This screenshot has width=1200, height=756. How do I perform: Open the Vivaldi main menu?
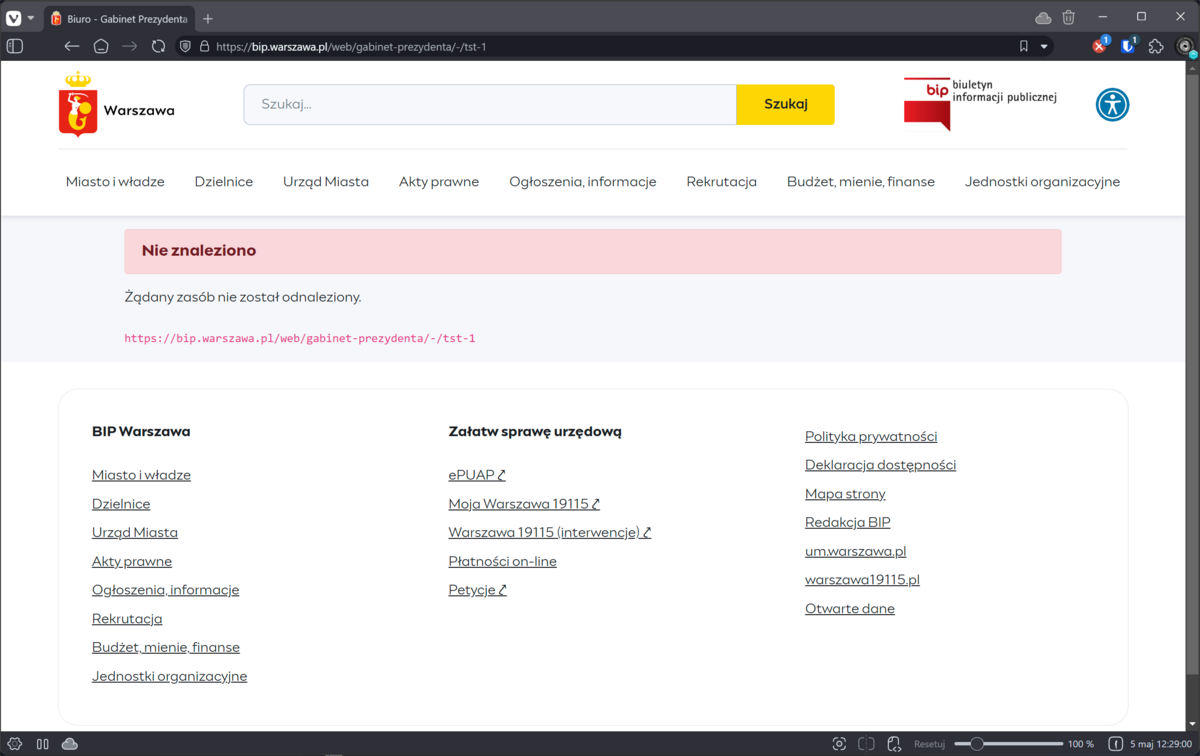(14, 18)
